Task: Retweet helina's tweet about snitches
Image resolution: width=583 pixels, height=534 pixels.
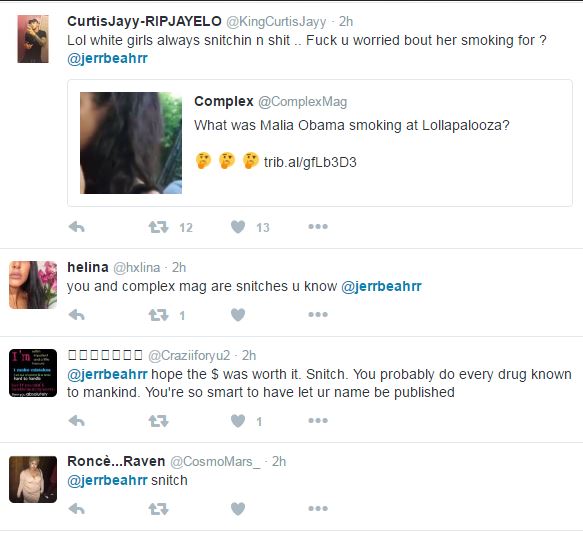Action: coord(158,315)
